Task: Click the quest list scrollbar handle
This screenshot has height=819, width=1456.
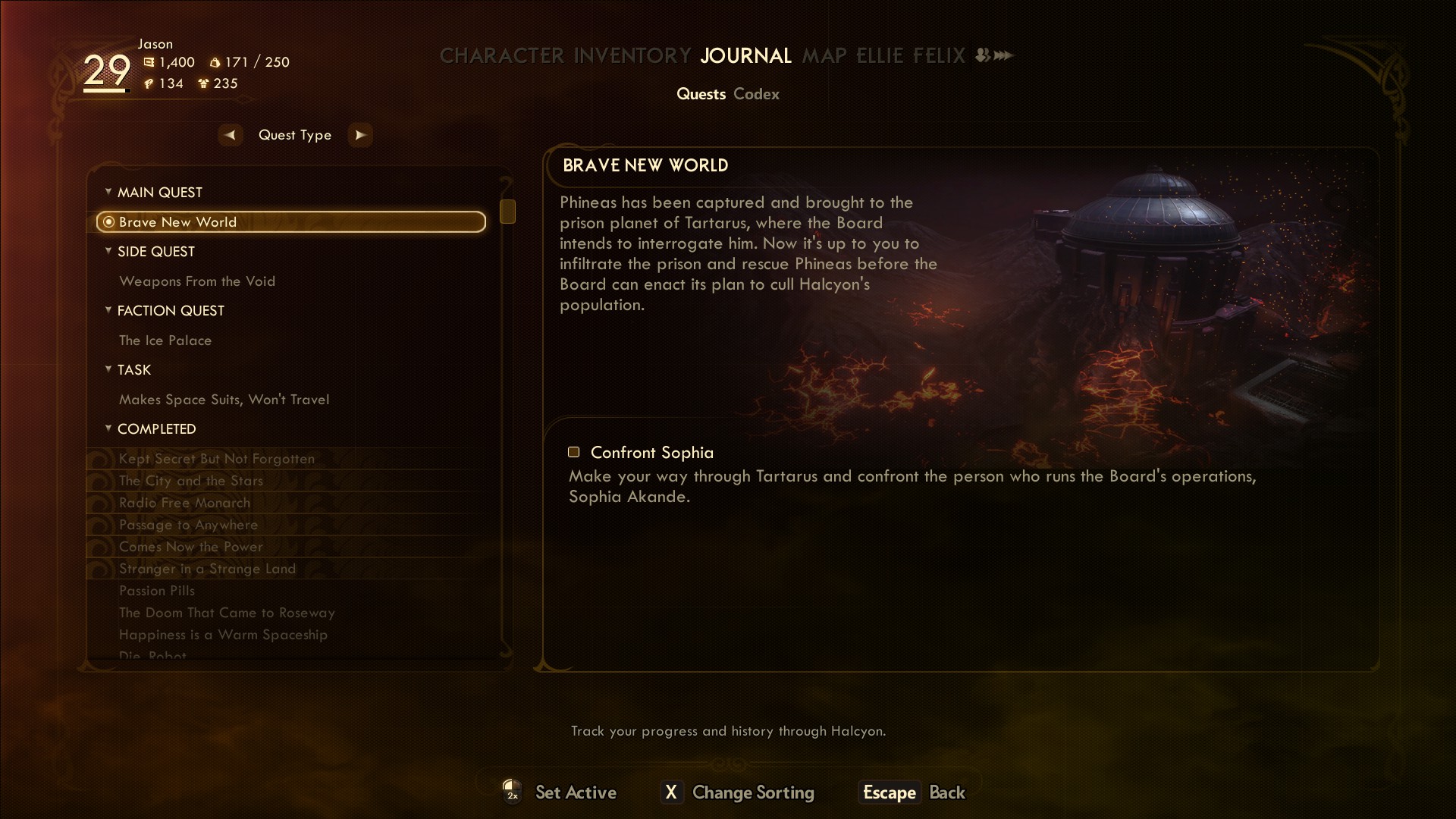Action: point(508,212)
